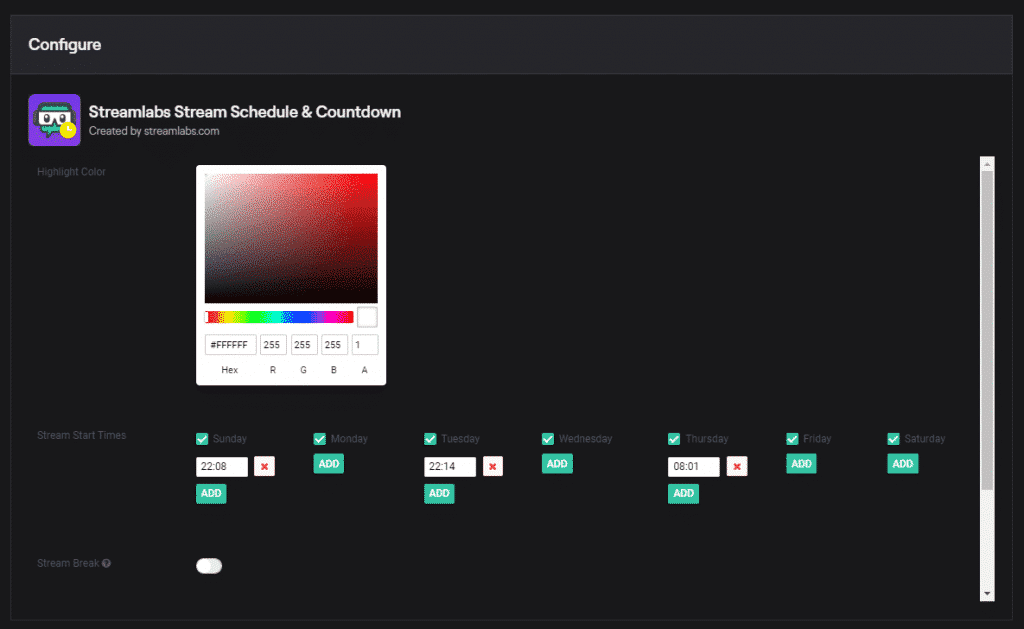Edit the #FFFFFF hex value field
Viewport: 1024px width, 629px height.
click(229, 344)
